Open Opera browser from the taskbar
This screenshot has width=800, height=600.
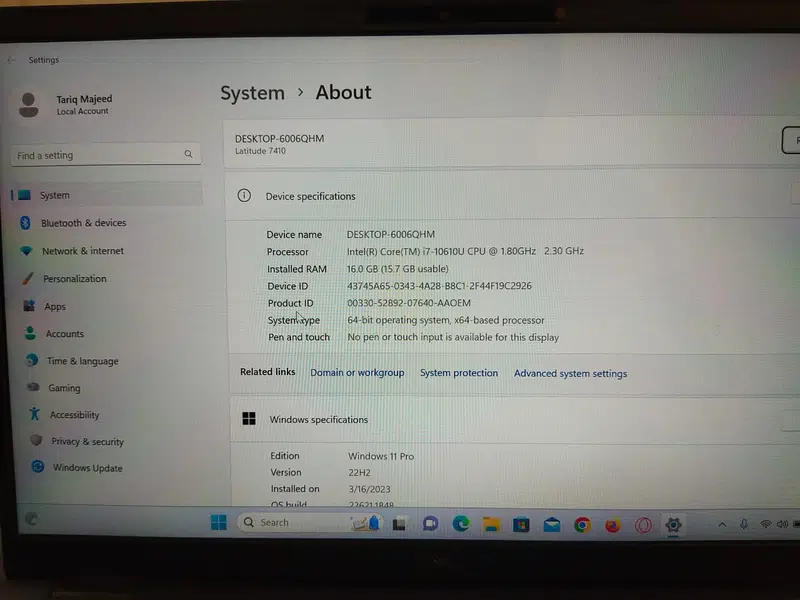coord(644,525)
